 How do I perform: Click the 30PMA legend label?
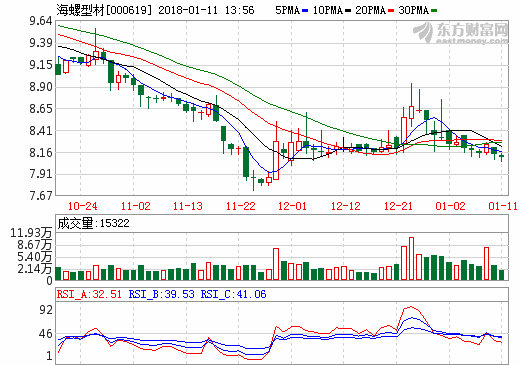click(x=413, y=10)
